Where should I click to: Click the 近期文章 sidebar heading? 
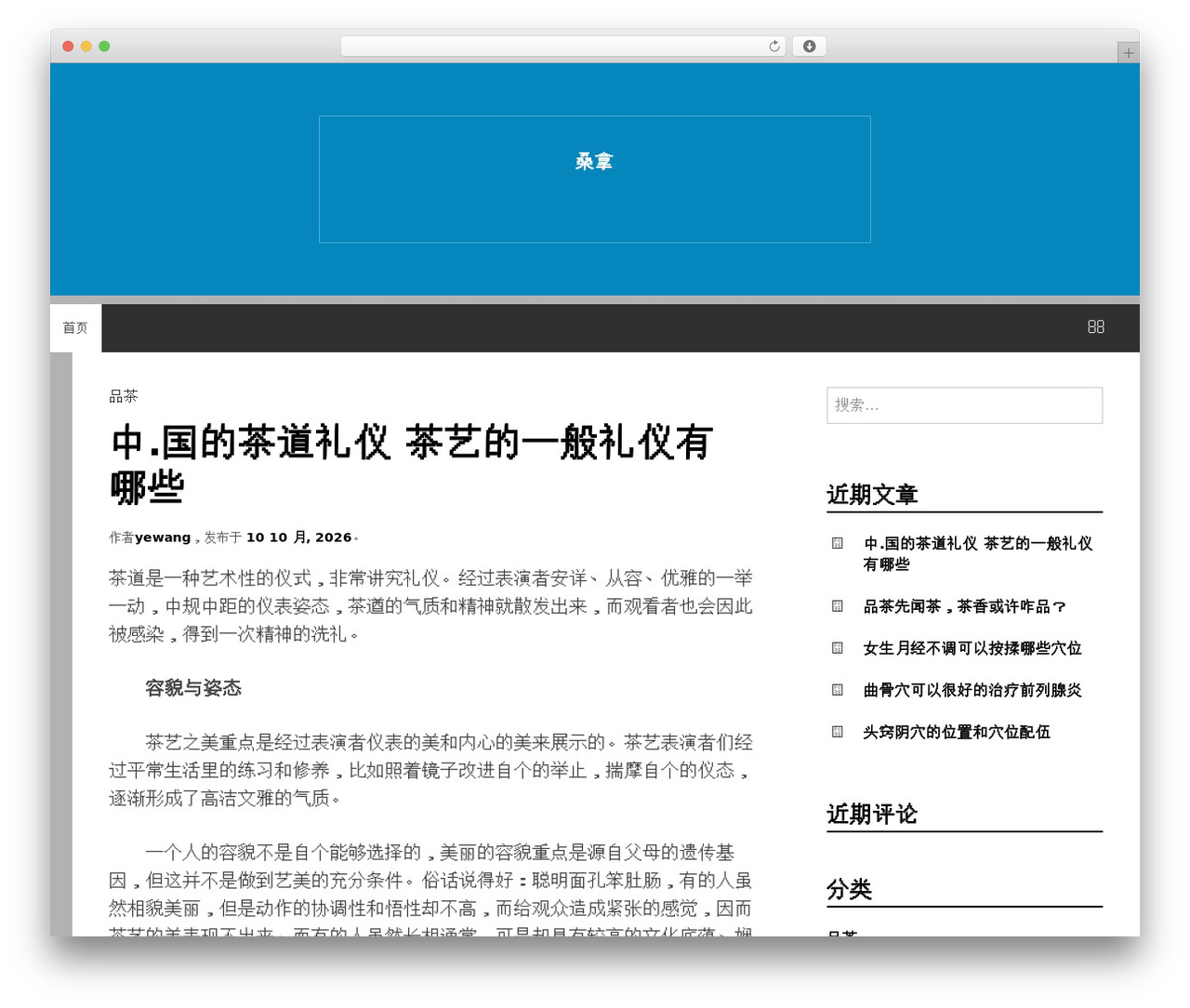pos(872,495)
